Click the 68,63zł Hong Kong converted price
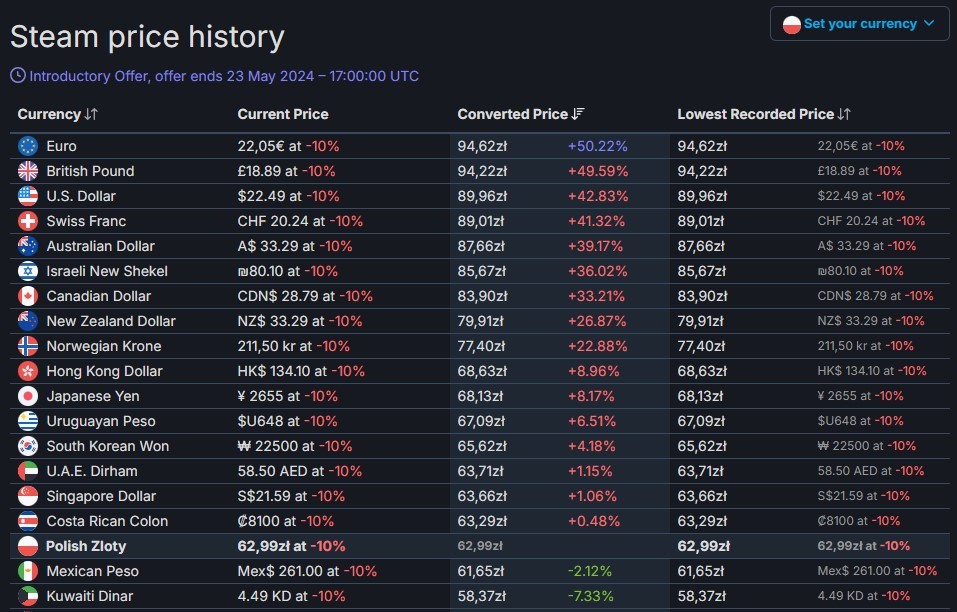Viewport: 957px width, 612px height. [482, 372]
